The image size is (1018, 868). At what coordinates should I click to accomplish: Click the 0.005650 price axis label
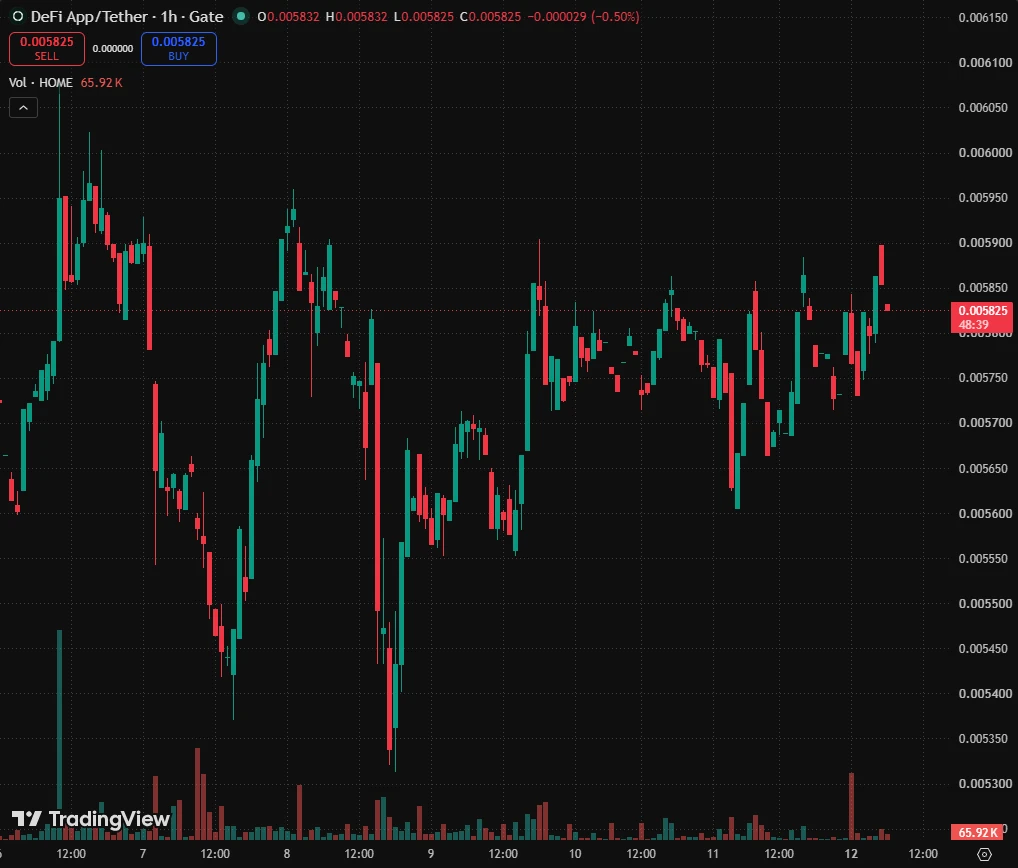pos(983,468)
